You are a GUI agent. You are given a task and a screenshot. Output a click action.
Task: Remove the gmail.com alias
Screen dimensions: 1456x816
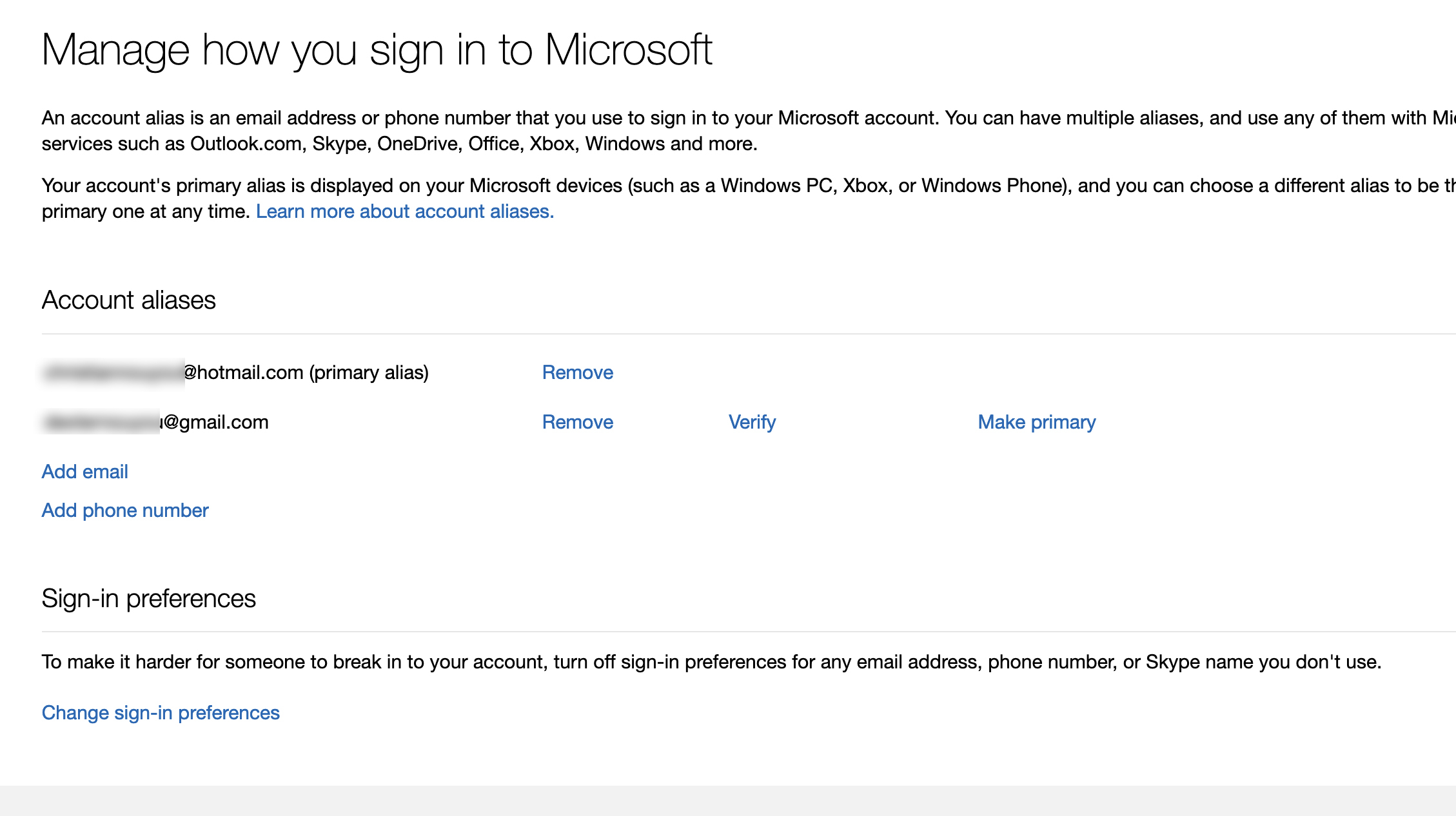tap(577, 422)
